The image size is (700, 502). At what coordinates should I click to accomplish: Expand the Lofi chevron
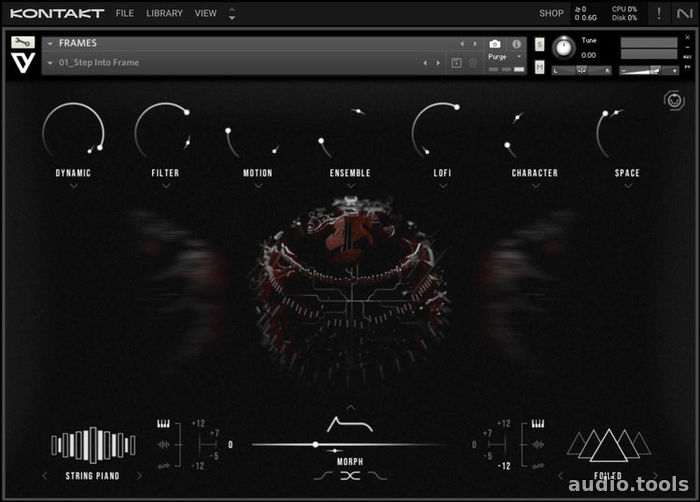coord(443,185)
